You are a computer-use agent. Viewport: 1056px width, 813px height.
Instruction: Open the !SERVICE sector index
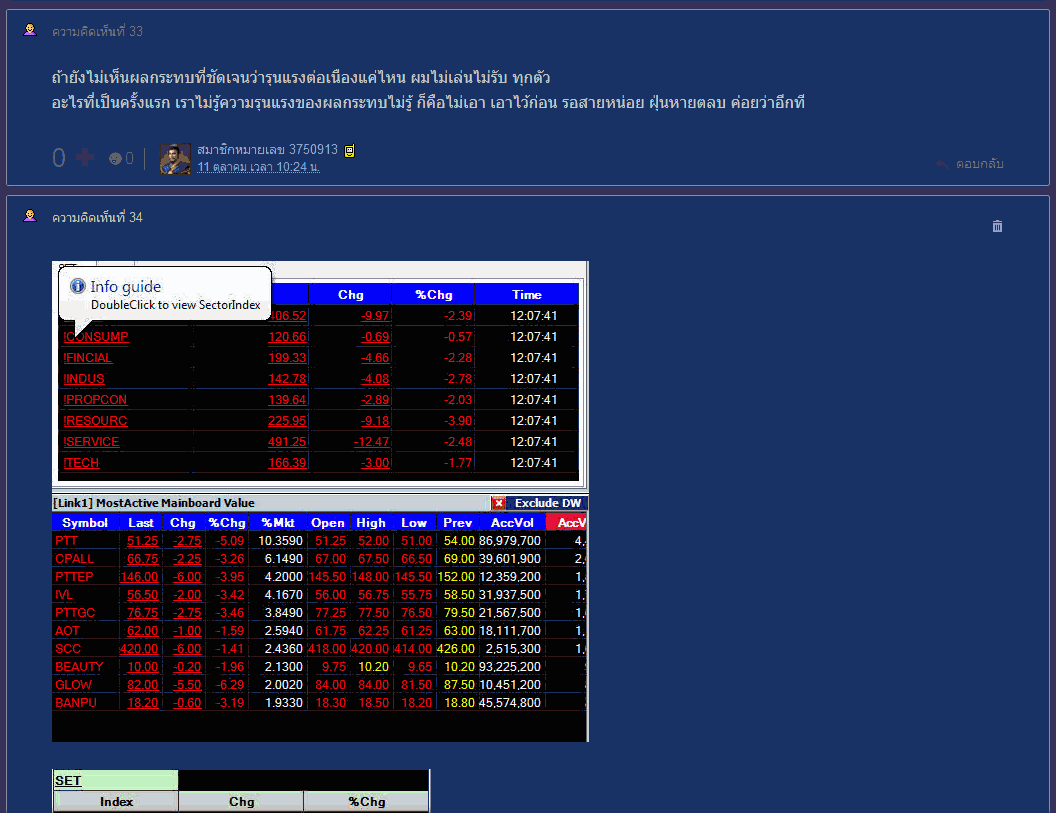click(x=92, y=442)
